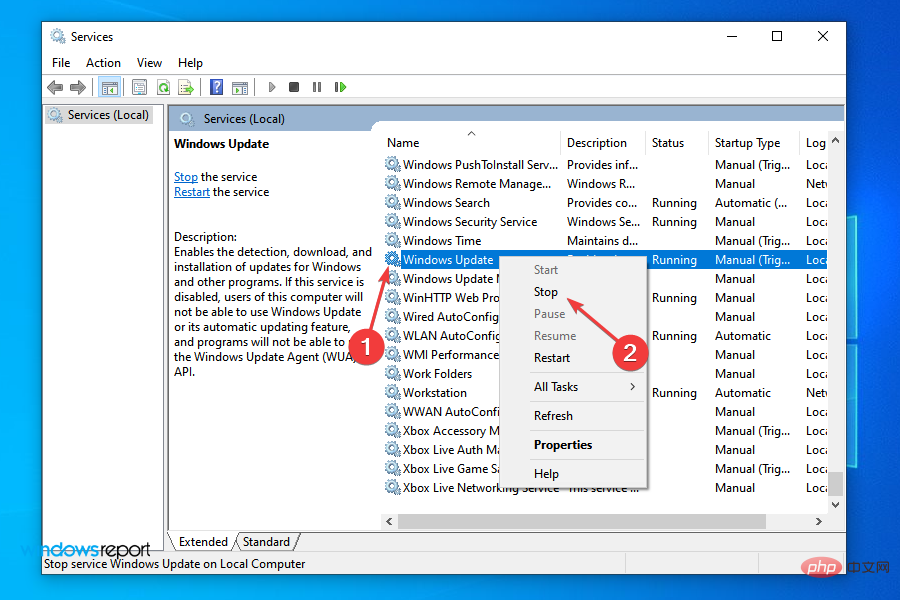Viewport: 900px width, 600px height.
Task: Select Stop from the context menu
Action: [546, 291]
